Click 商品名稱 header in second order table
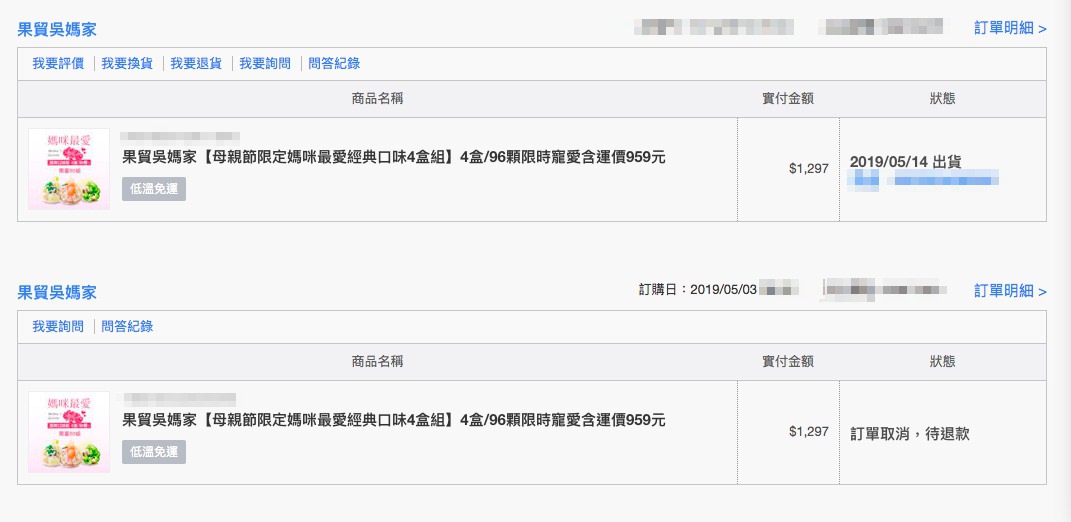1071x522 pixels. (378, 362)
